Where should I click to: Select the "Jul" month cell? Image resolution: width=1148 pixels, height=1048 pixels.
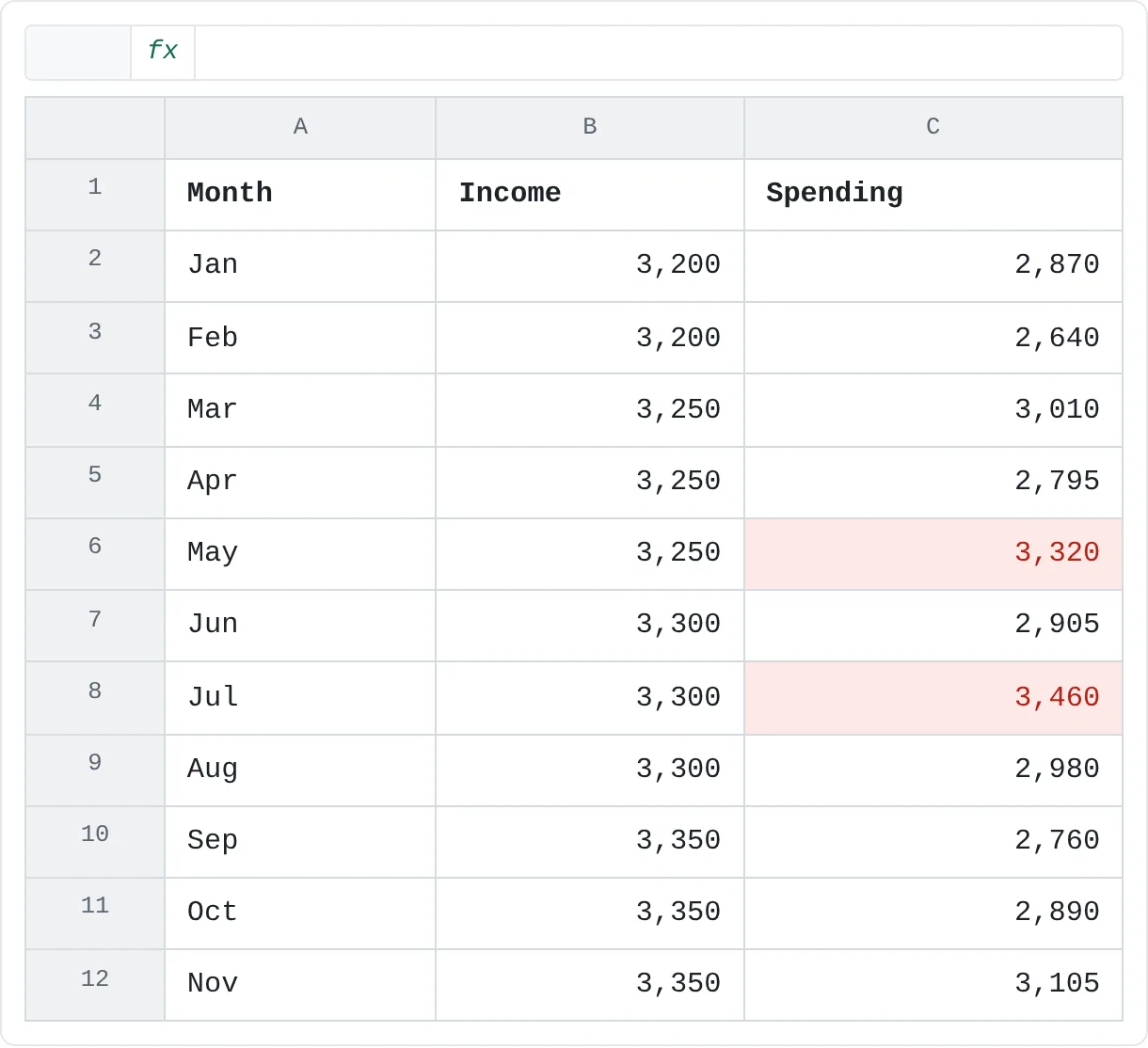pyautogui.click(x=300, y=697)
